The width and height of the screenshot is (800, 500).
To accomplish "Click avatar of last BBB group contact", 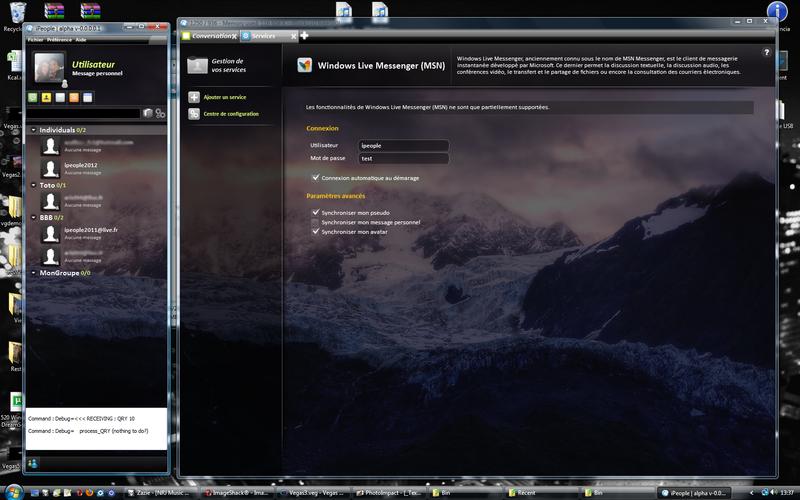I will pos(51,256).
